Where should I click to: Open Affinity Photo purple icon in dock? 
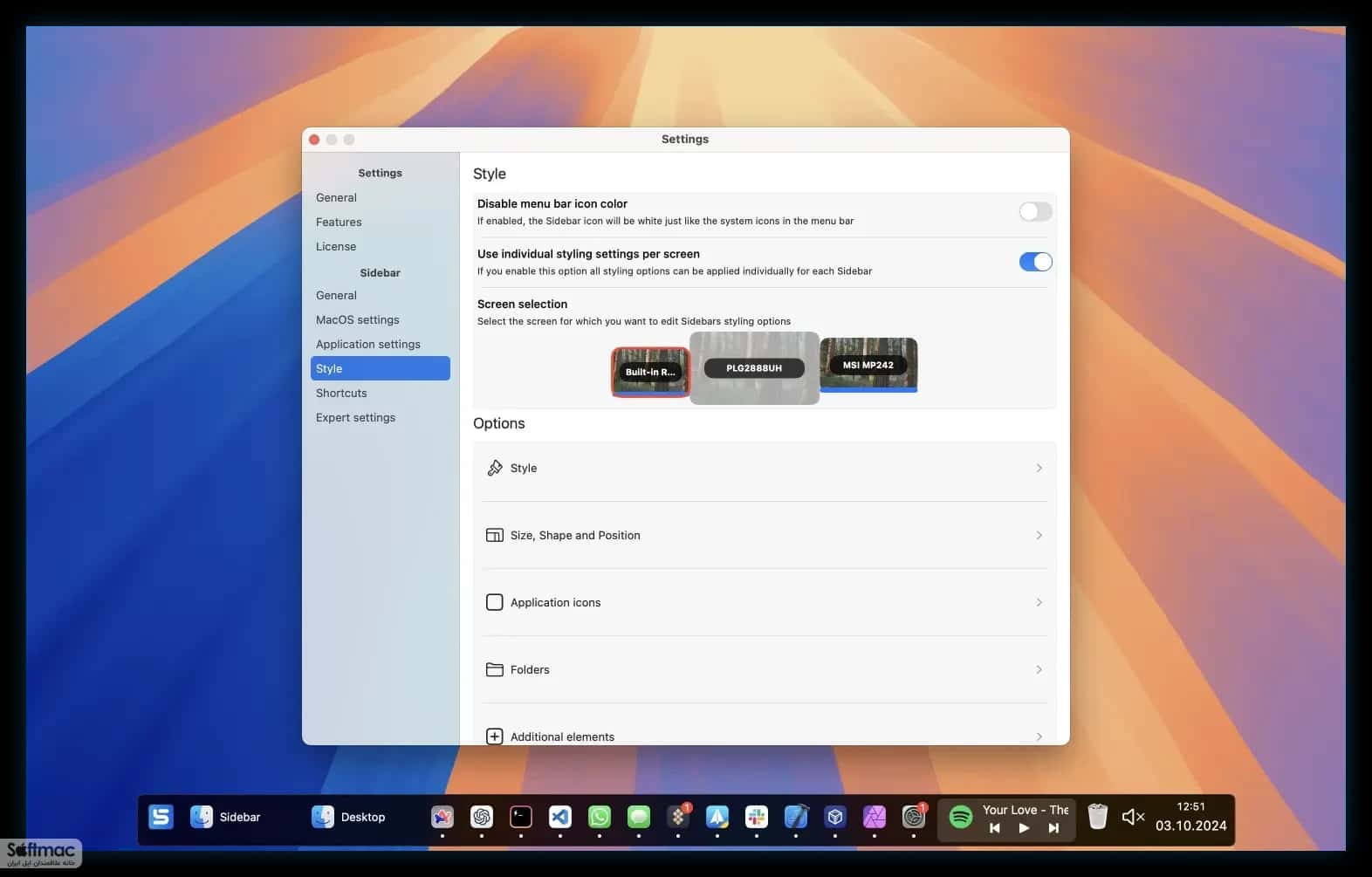(875, 817)
